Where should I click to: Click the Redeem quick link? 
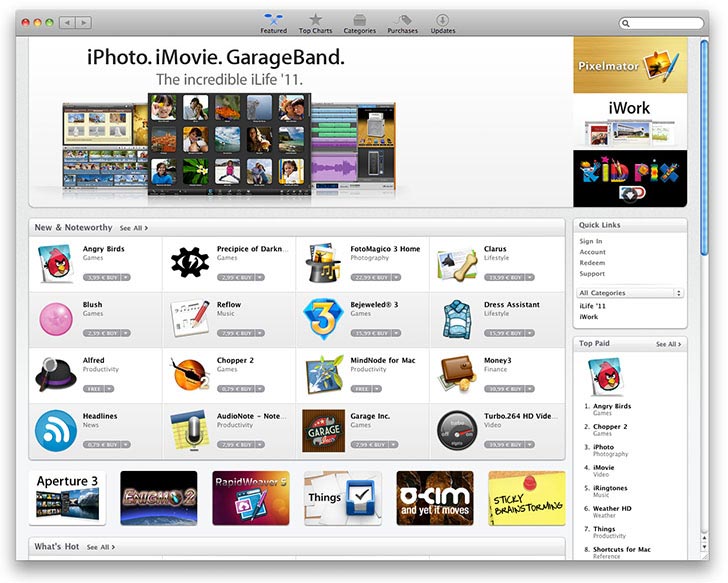coord(592,263)
